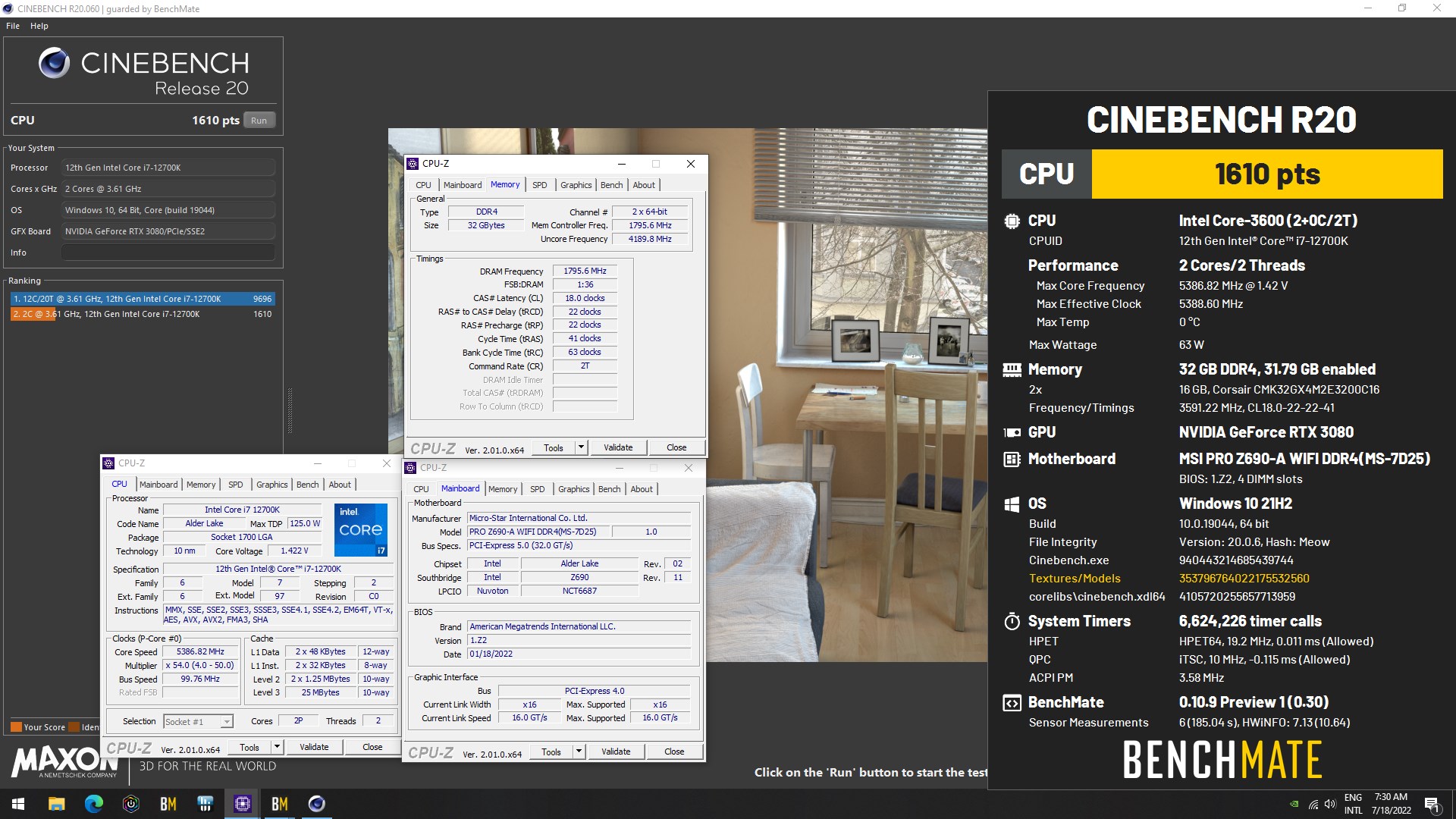The height and width of the screenshot is (819, 1456).
Task: Open the blue bar-chart app on the taskbar
Action: tap(205, 804)
